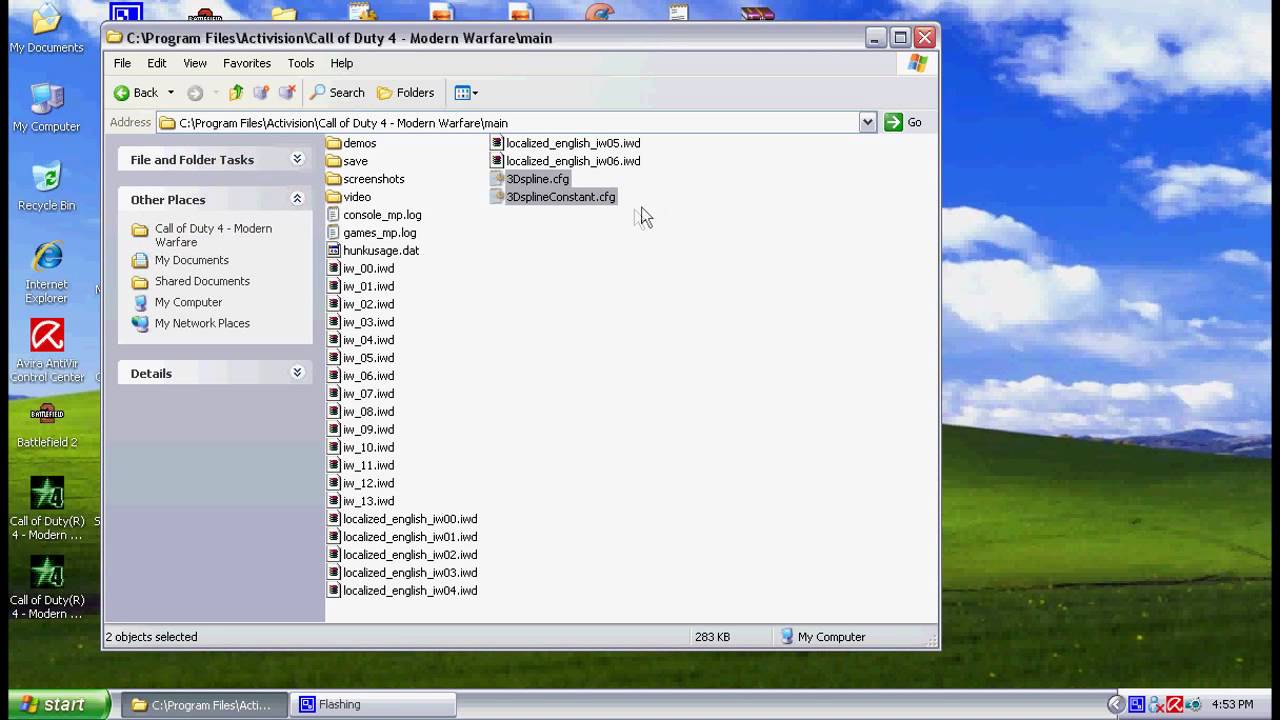Select the iw_13.iwd archive icon

point(334,501)
